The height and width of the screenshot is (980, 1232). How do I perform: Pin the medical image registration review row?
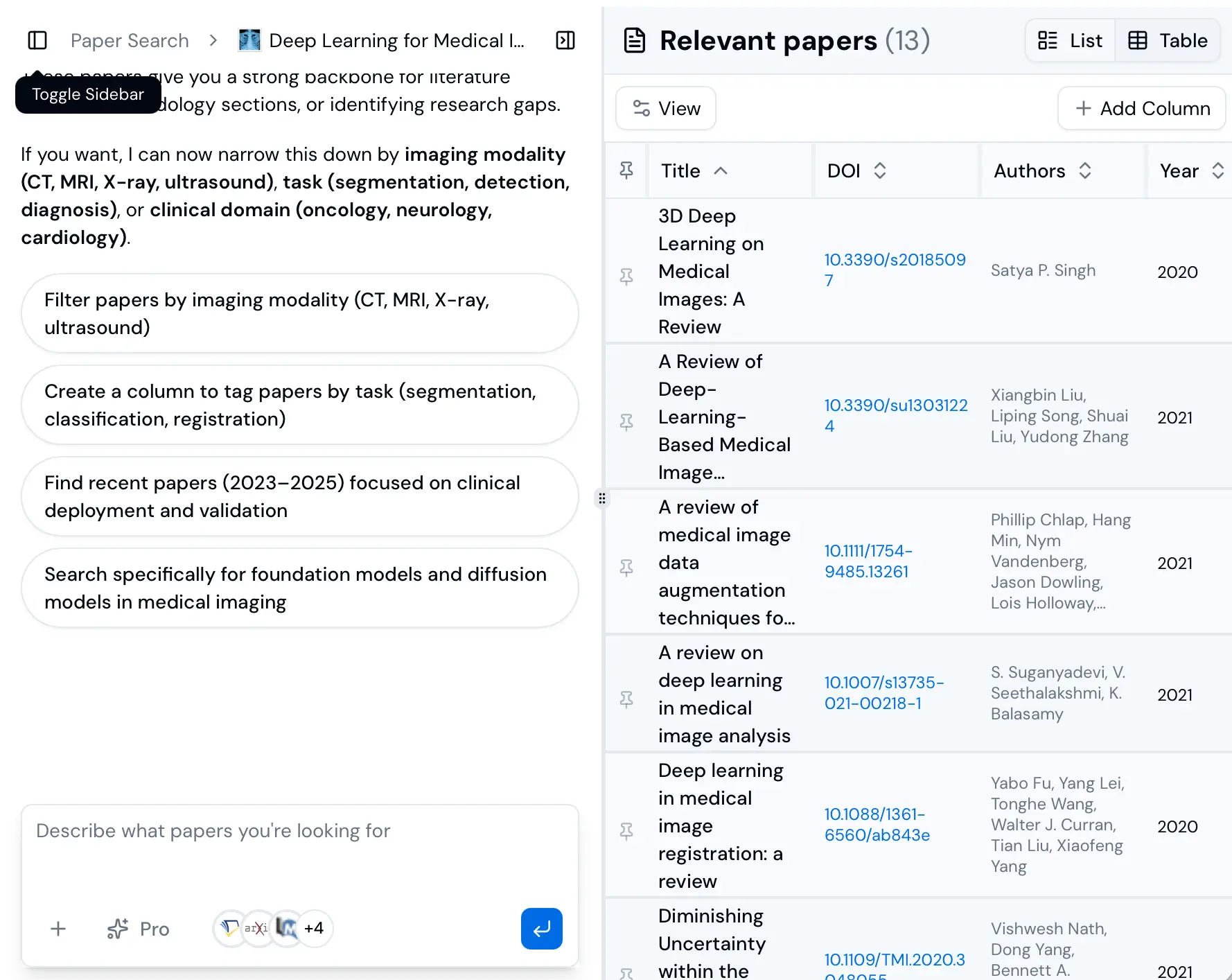click(626, 830)
